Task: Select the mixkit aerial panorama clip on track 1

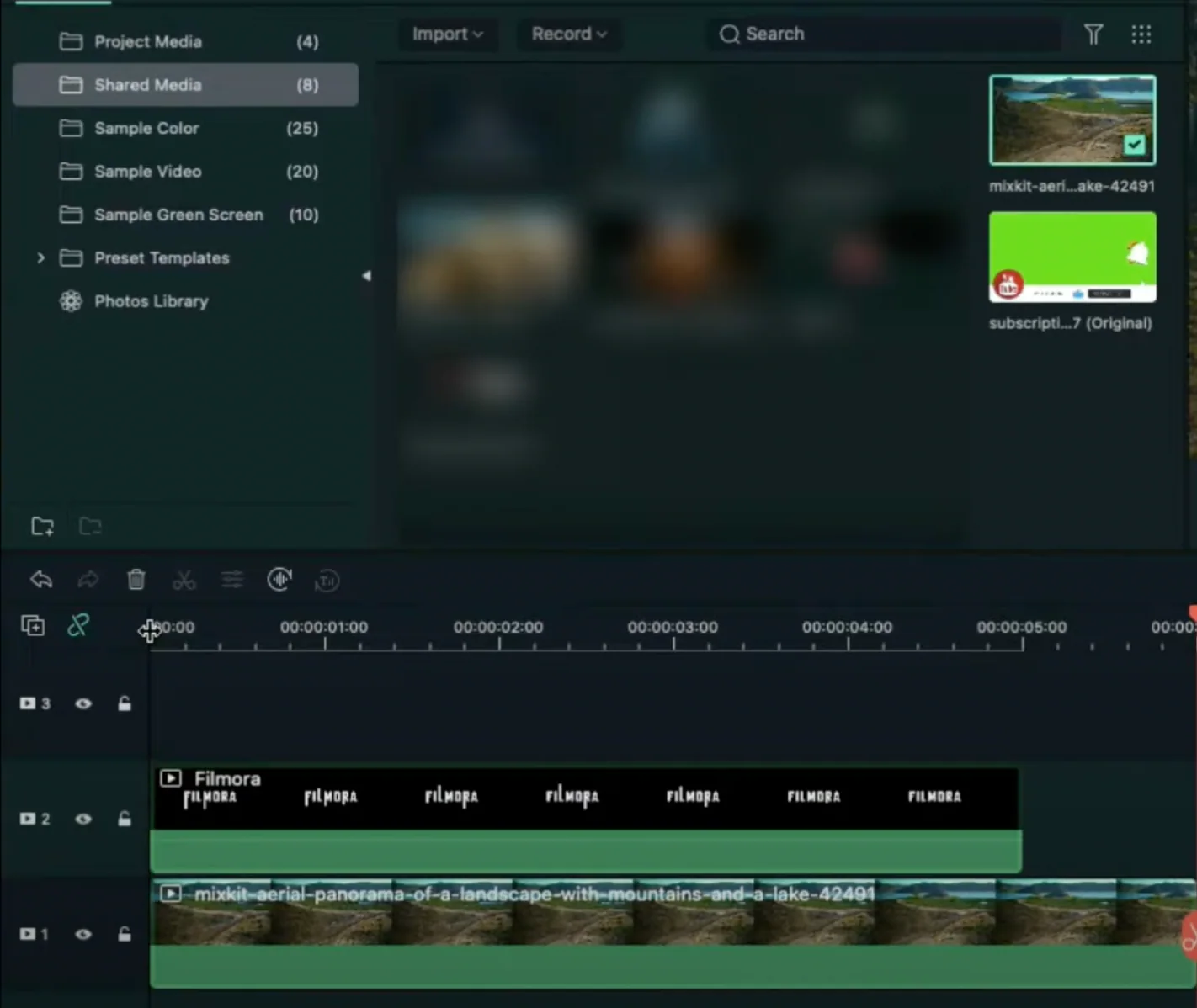Action: (x=673, y=933)
